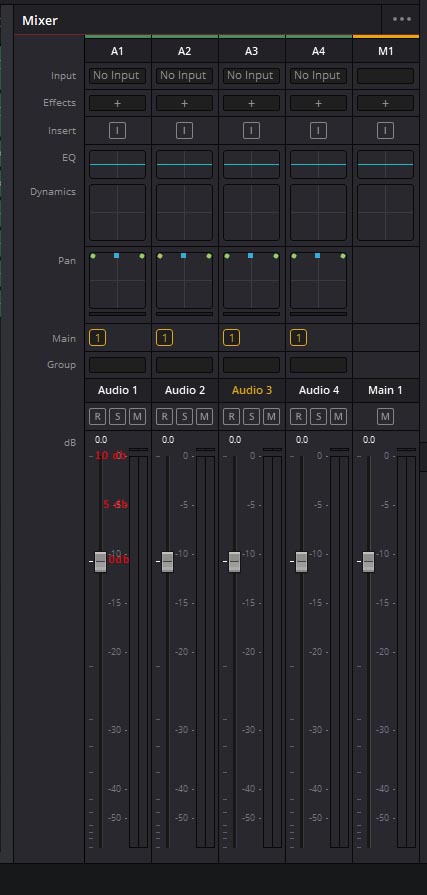Open the Dynamics panel for track A4

(x=318, y=212)
